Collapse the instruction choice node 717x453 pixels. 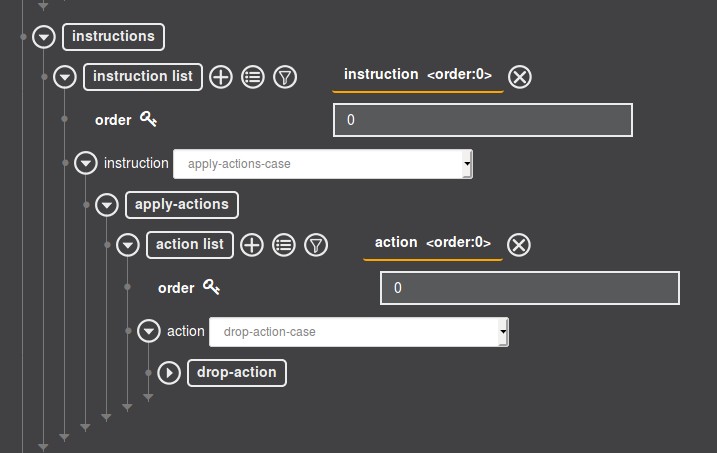click(x=86, y=163)
